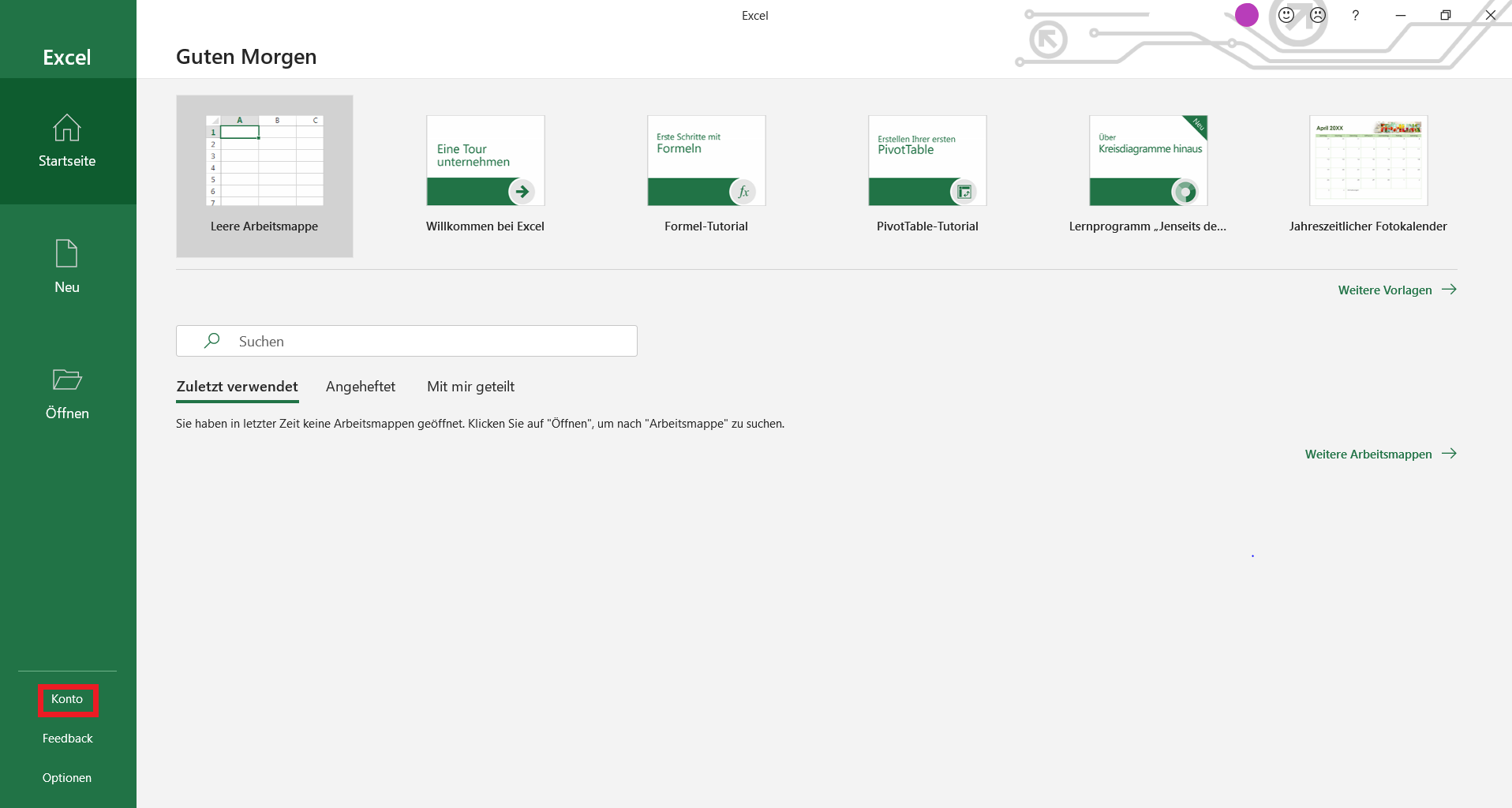
Task: Open help via question mark icon
Action: coord(1355,15)
